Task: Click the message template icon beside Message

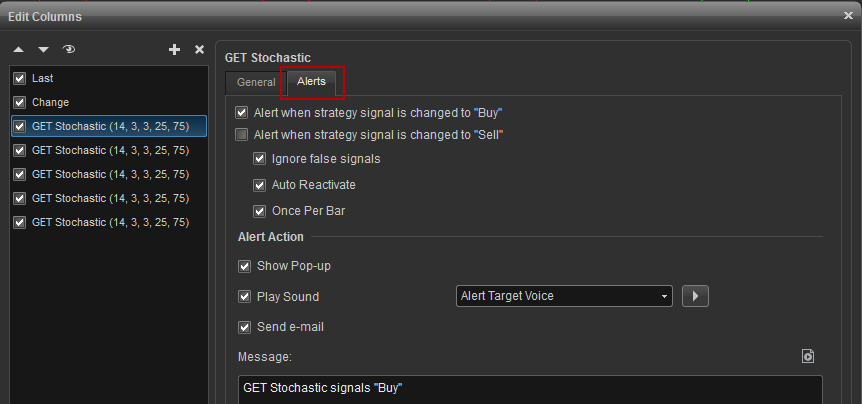Action: click(x=808, y=356)
